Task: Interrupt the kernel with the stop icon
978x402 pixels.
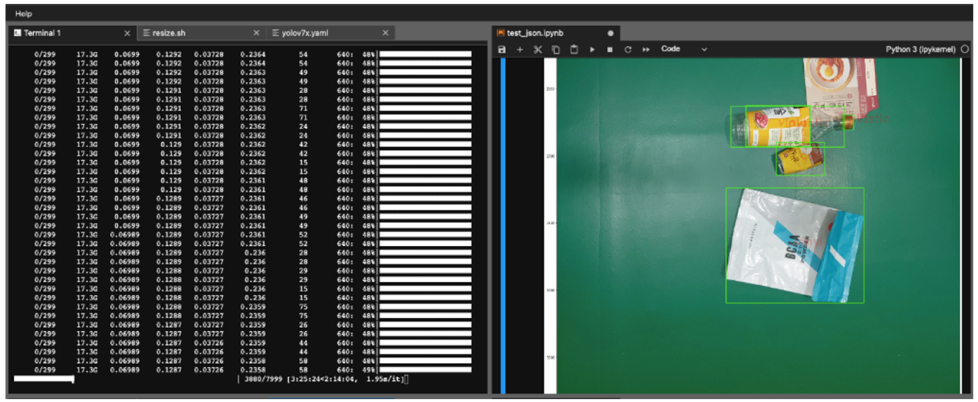Action: tap(610, 49)
